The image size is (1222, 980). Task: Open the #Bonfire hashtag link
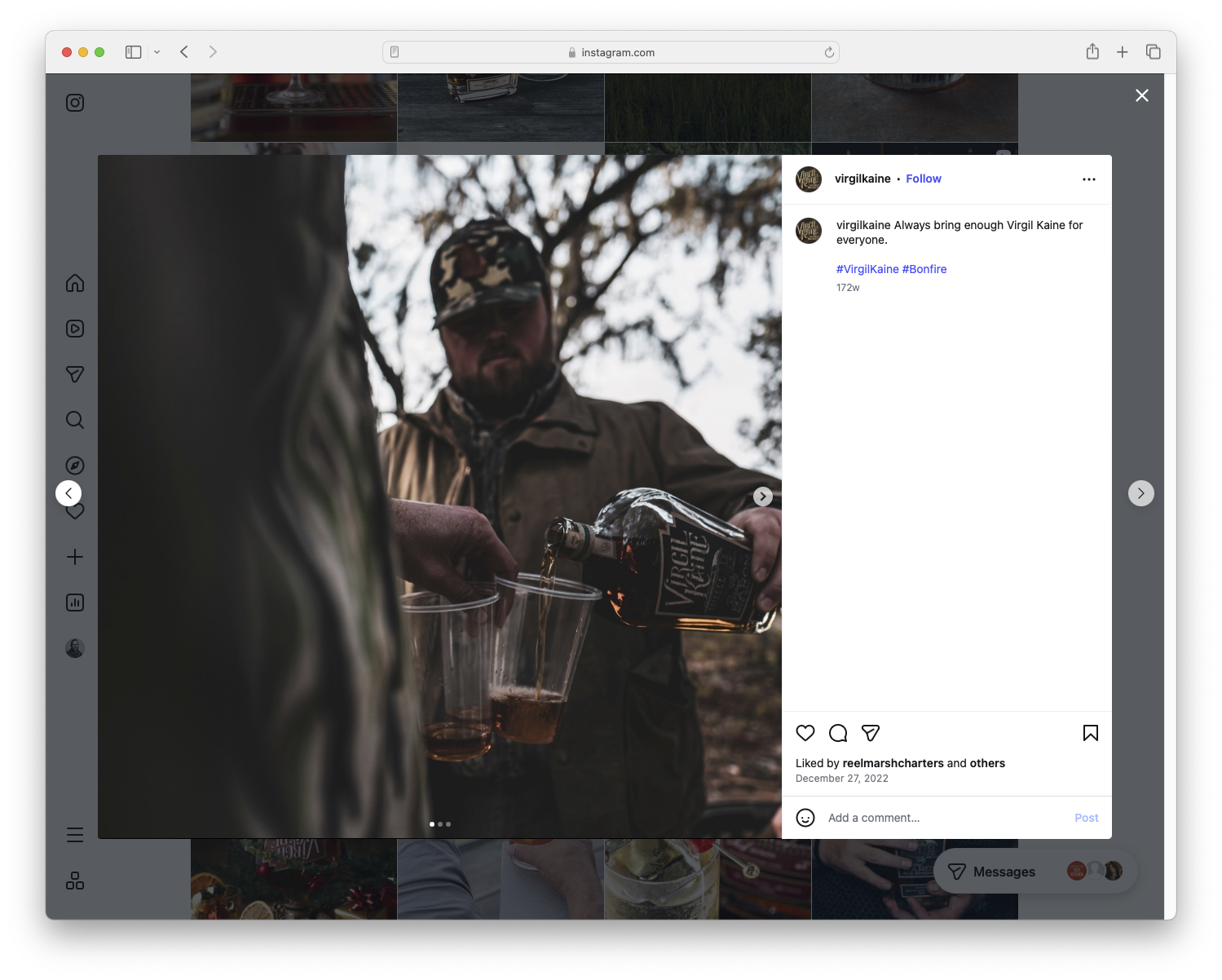924,268
